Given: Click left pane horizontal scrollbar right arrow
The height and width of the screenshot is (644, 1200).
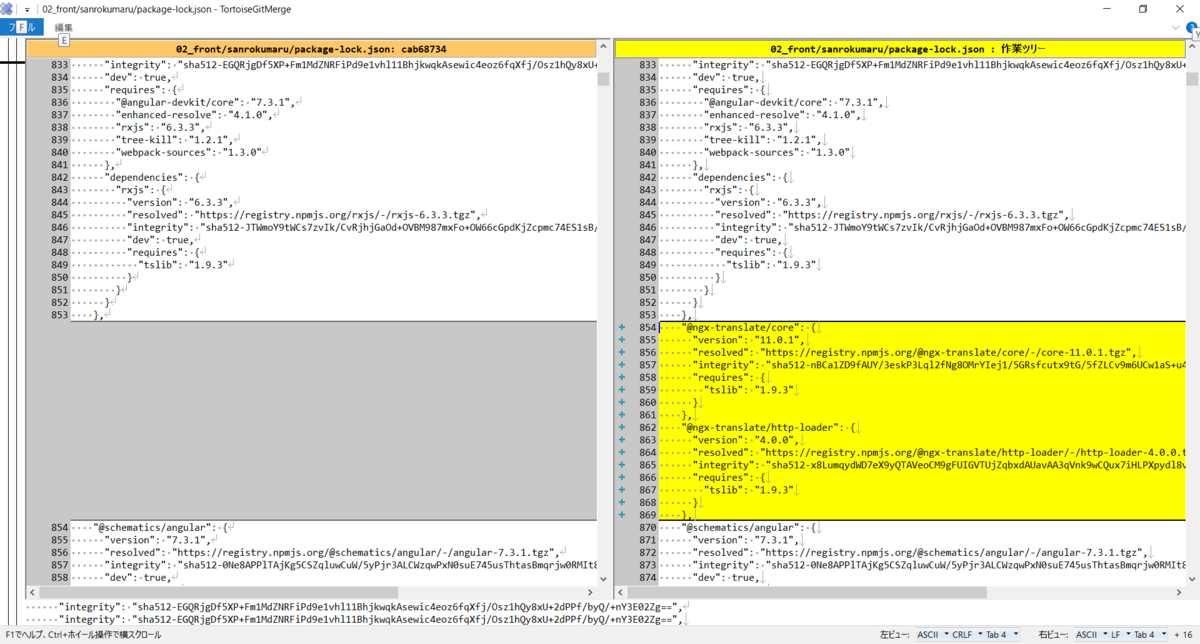Looking at the screenshot, I should 591,590.
